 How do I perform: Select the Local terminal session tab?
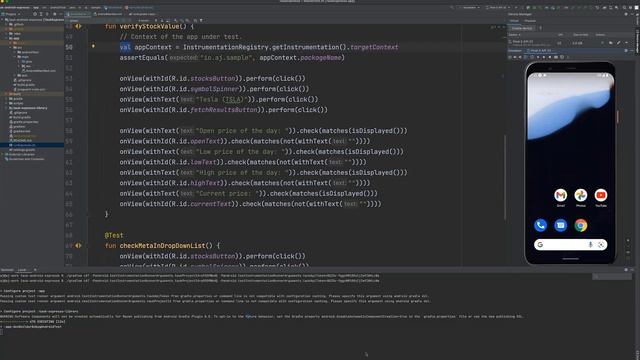(x=22, y=270)
